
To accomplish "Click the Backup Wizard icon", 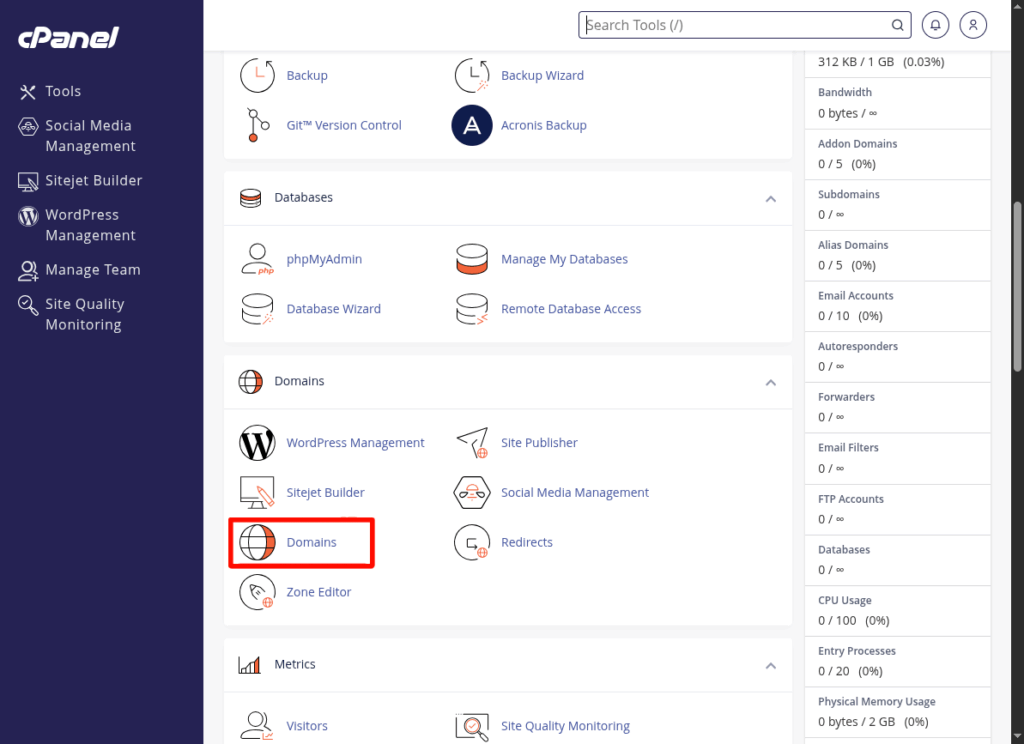I will click(472, 76).
